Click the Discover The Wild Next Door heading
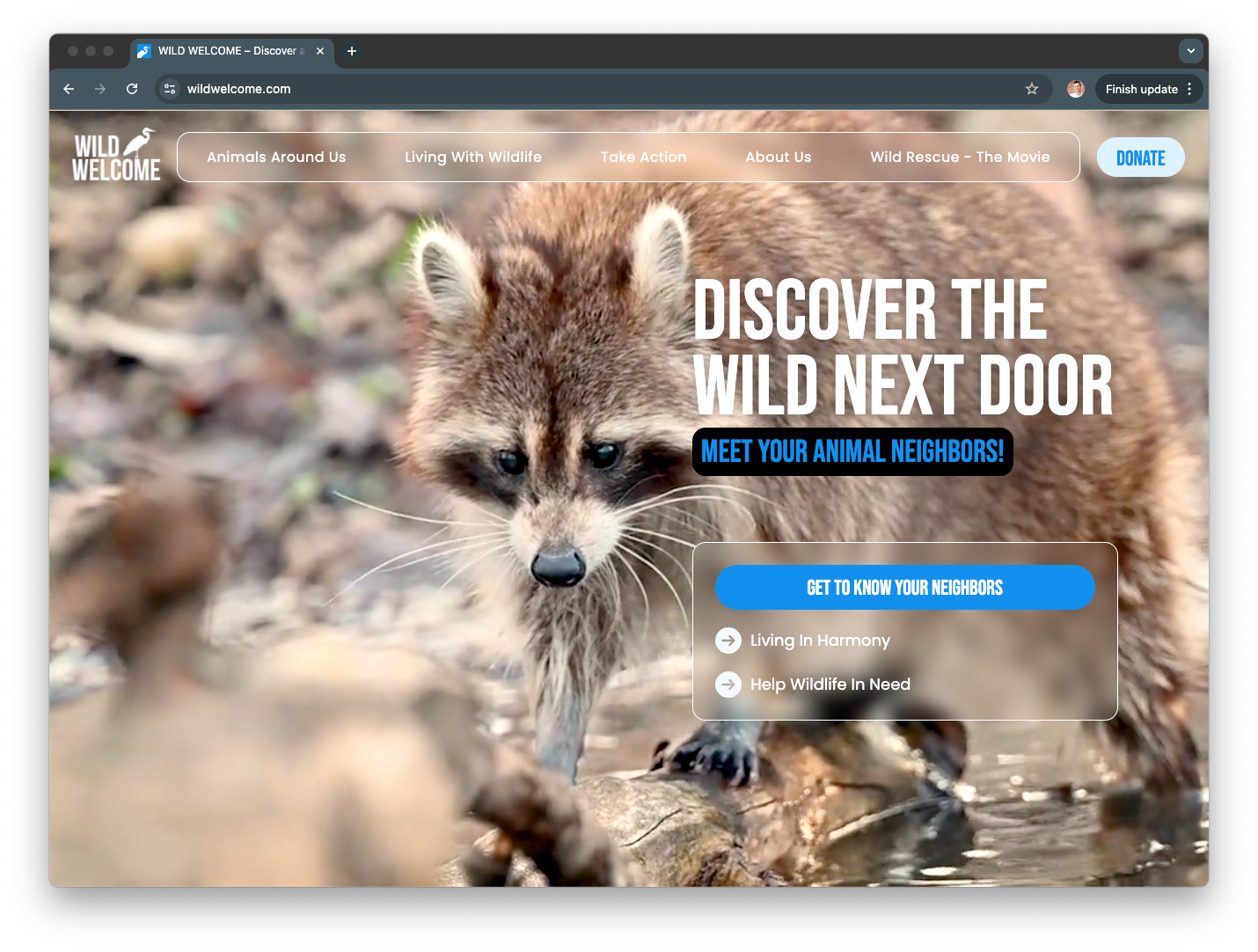This screenshot has height=952, width=1258. click(x=903, y=348)
